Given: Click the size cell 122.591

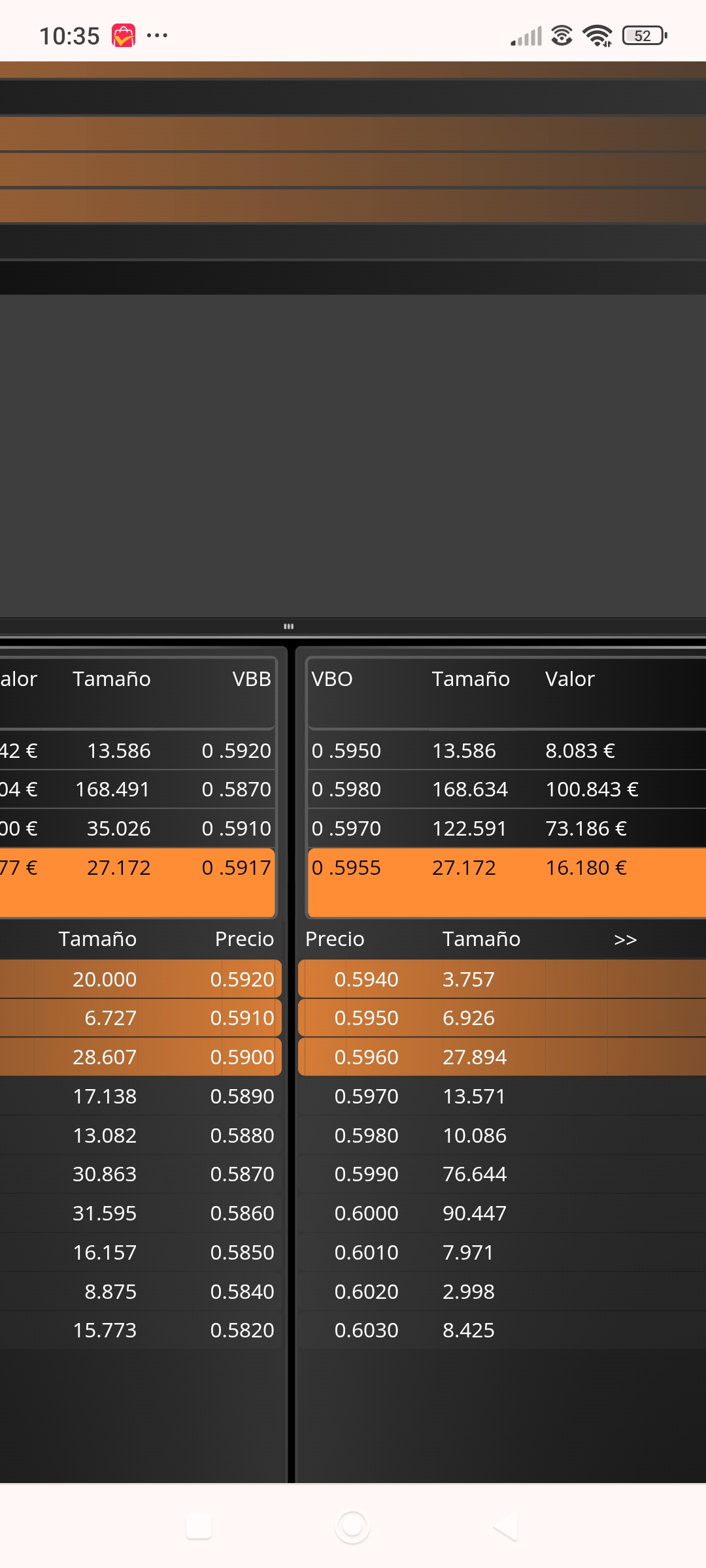Looking at the screenshot, I should 469,828.
